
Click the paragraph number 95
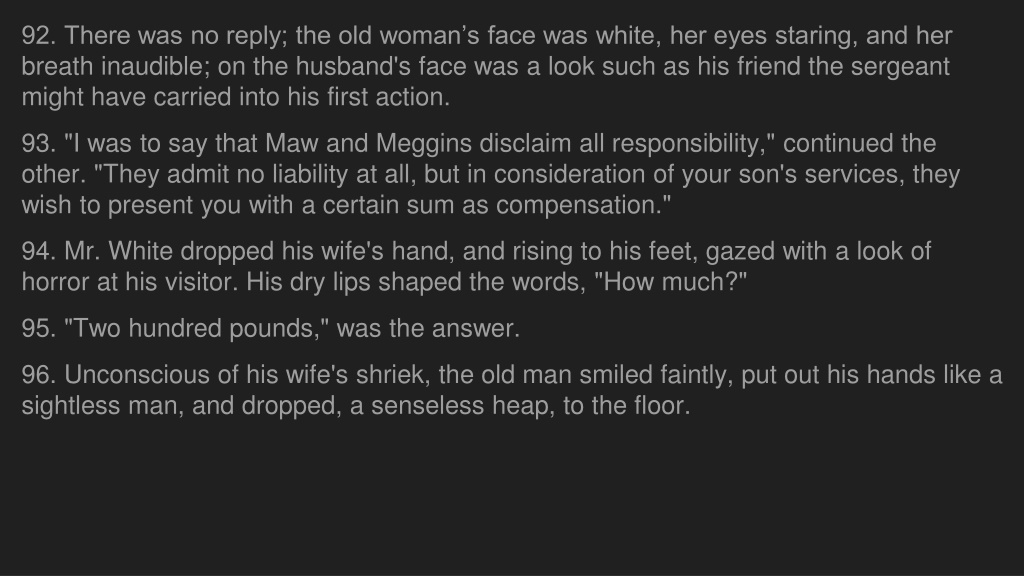(39, 328)
